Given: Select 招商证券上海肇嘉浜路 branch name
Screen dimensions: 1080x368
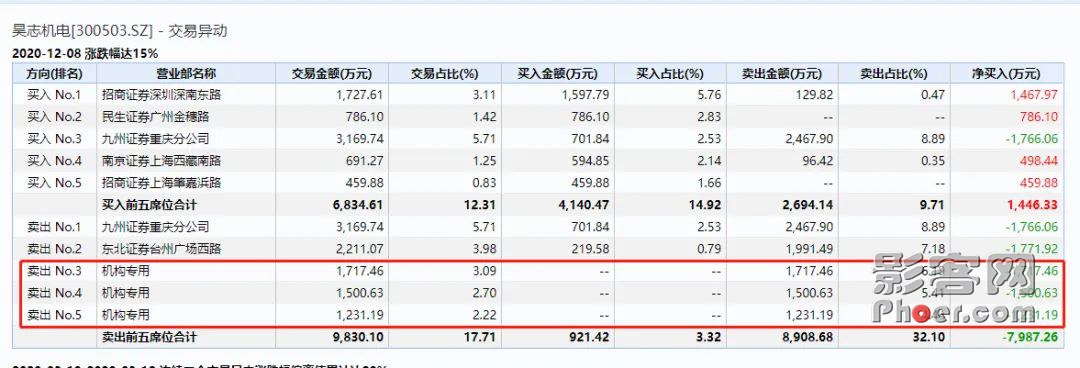Looking at the screenshot, I should [x=161, y=183].
